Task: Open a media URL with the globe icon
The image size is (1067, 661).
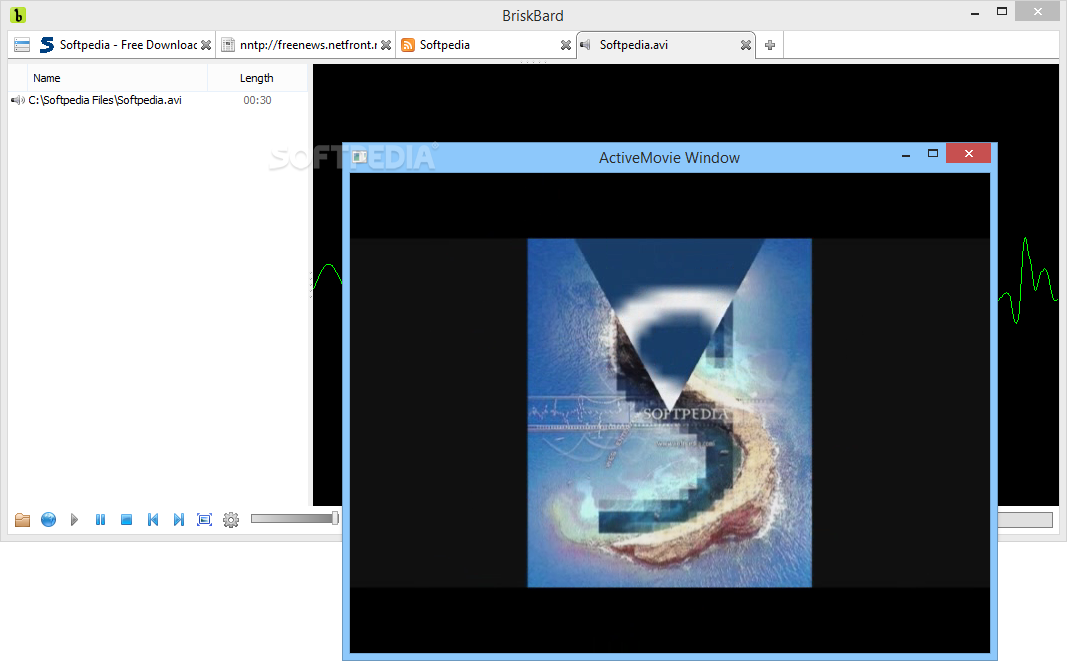Action: [x=48, y=520]
